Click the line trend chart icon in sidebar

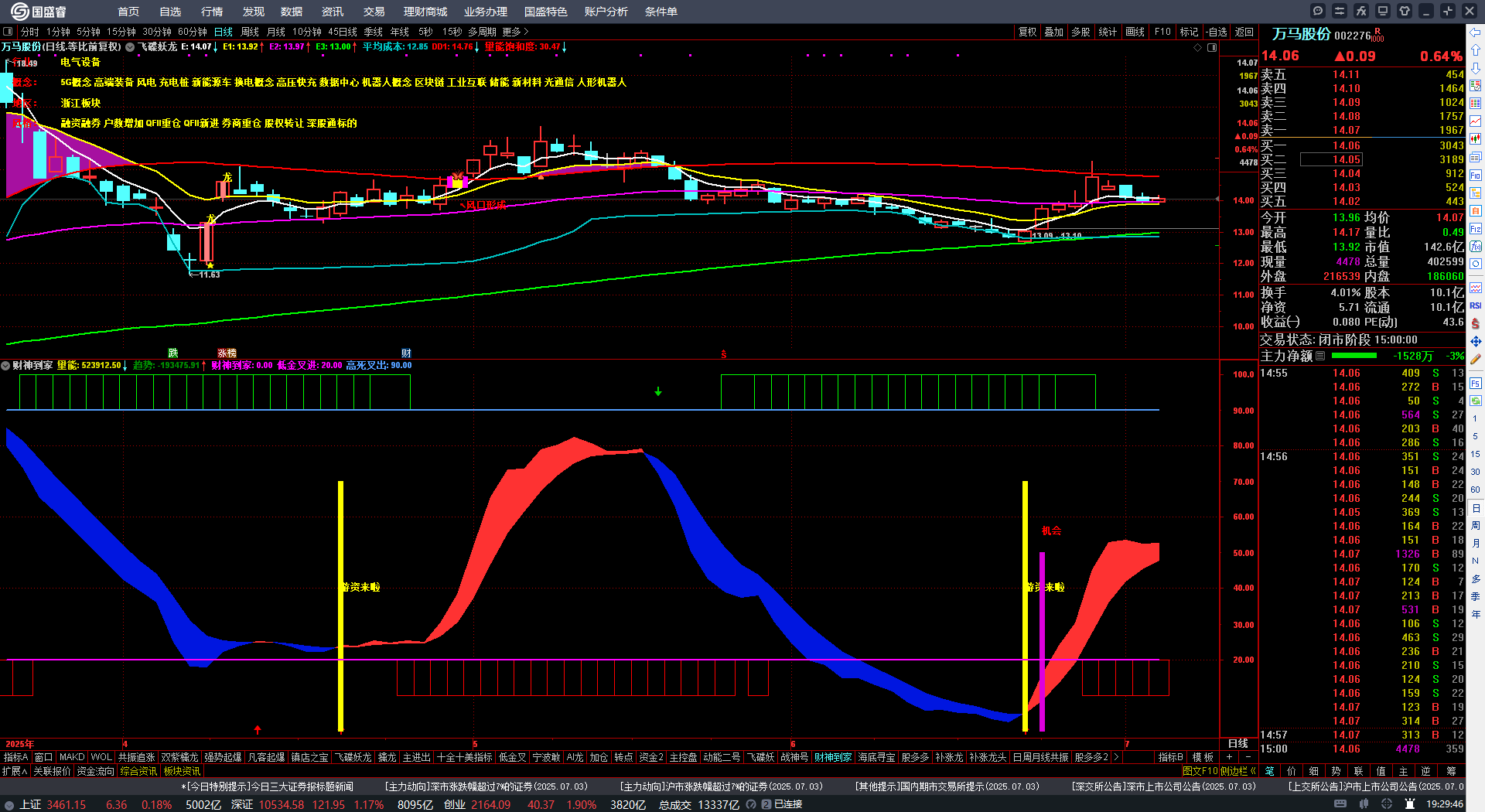(x=1476, y=121)
